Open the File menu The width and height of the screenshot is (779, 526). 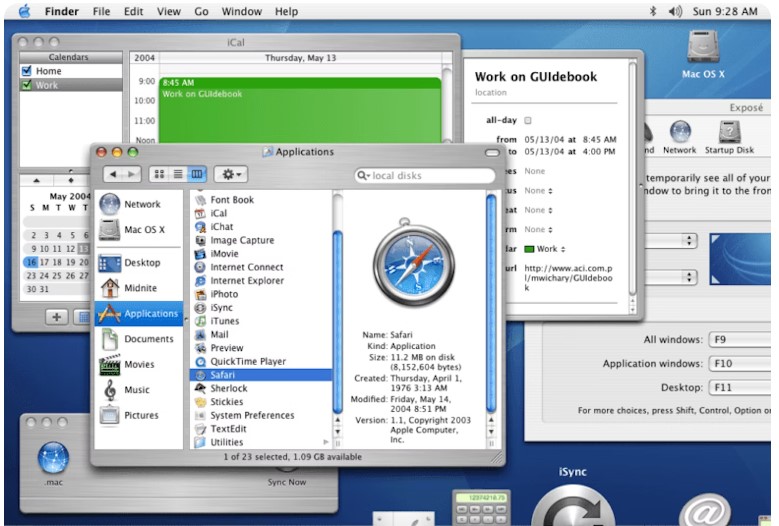[101, 11]
